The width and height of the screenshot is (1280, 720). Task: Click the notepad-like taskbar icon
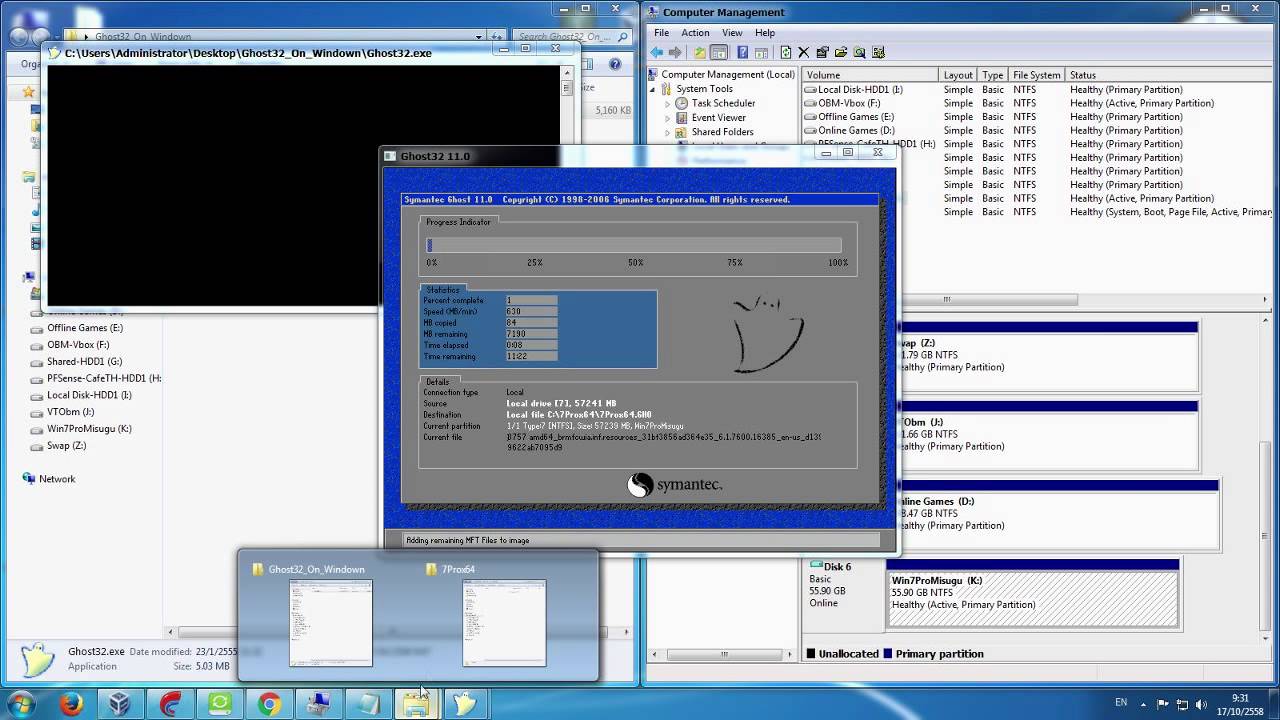point(368,704)
